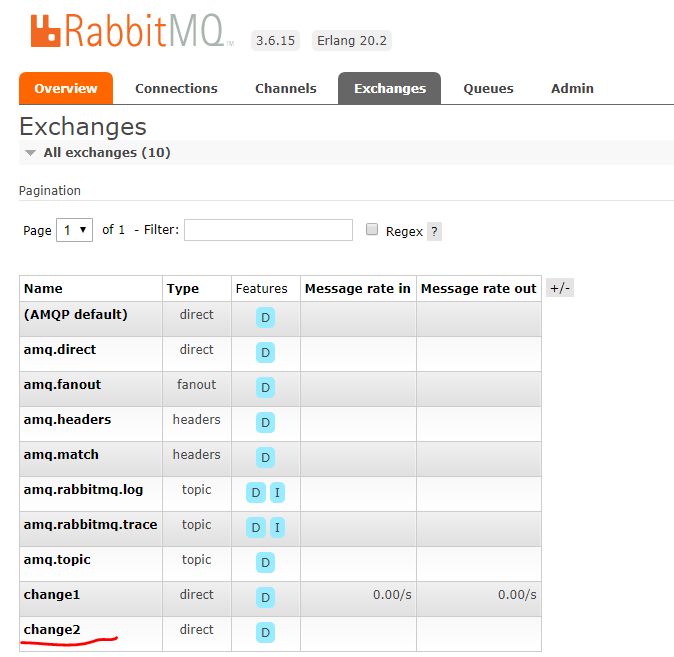Open the Regex help question mark

[x=434, y=231]
